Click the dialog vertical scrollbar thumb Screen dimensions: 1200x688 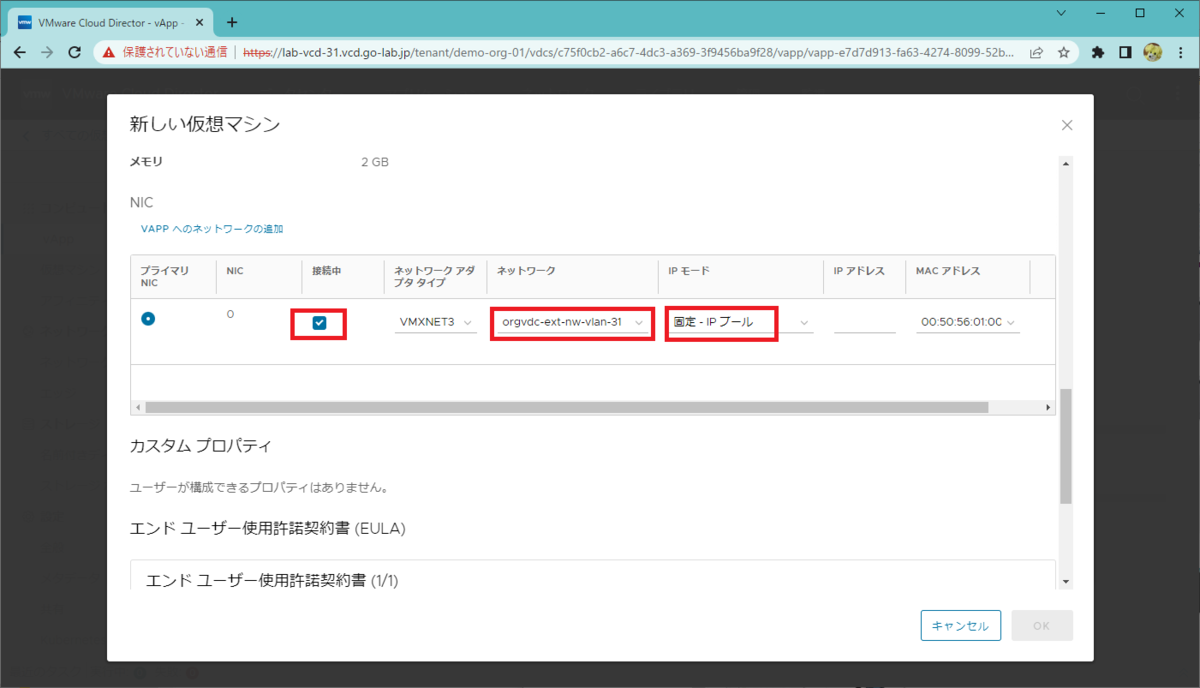click(x=1066, y=446)
